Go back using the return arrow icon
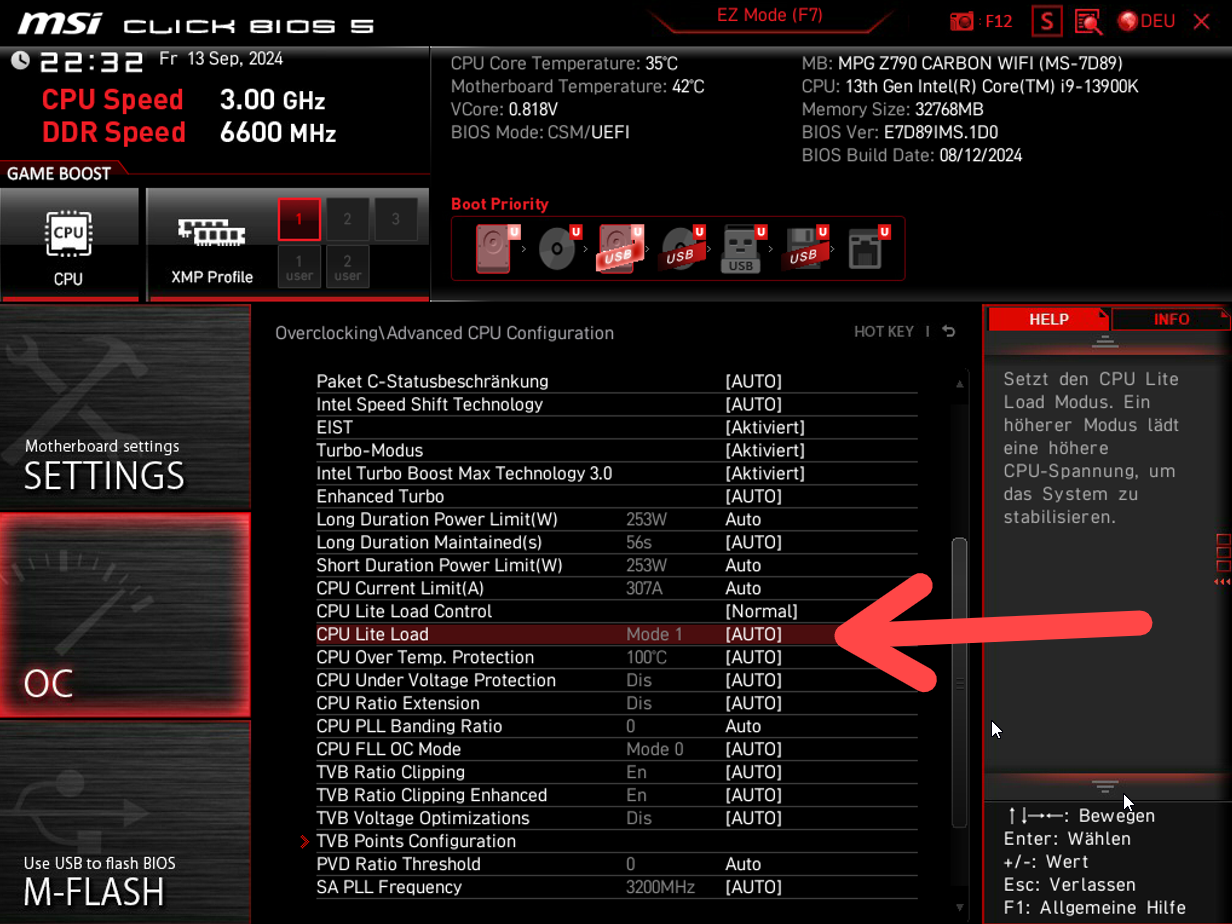This screenshot has width=1232, height=924. 948,332
